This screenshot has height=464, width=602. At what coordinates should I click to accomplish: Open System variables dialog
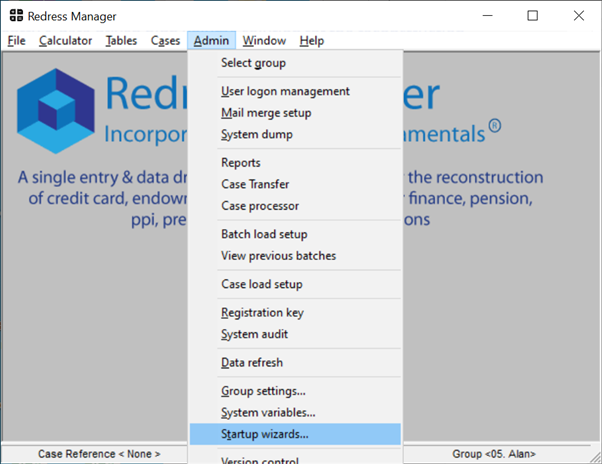(x=295, y=412)
